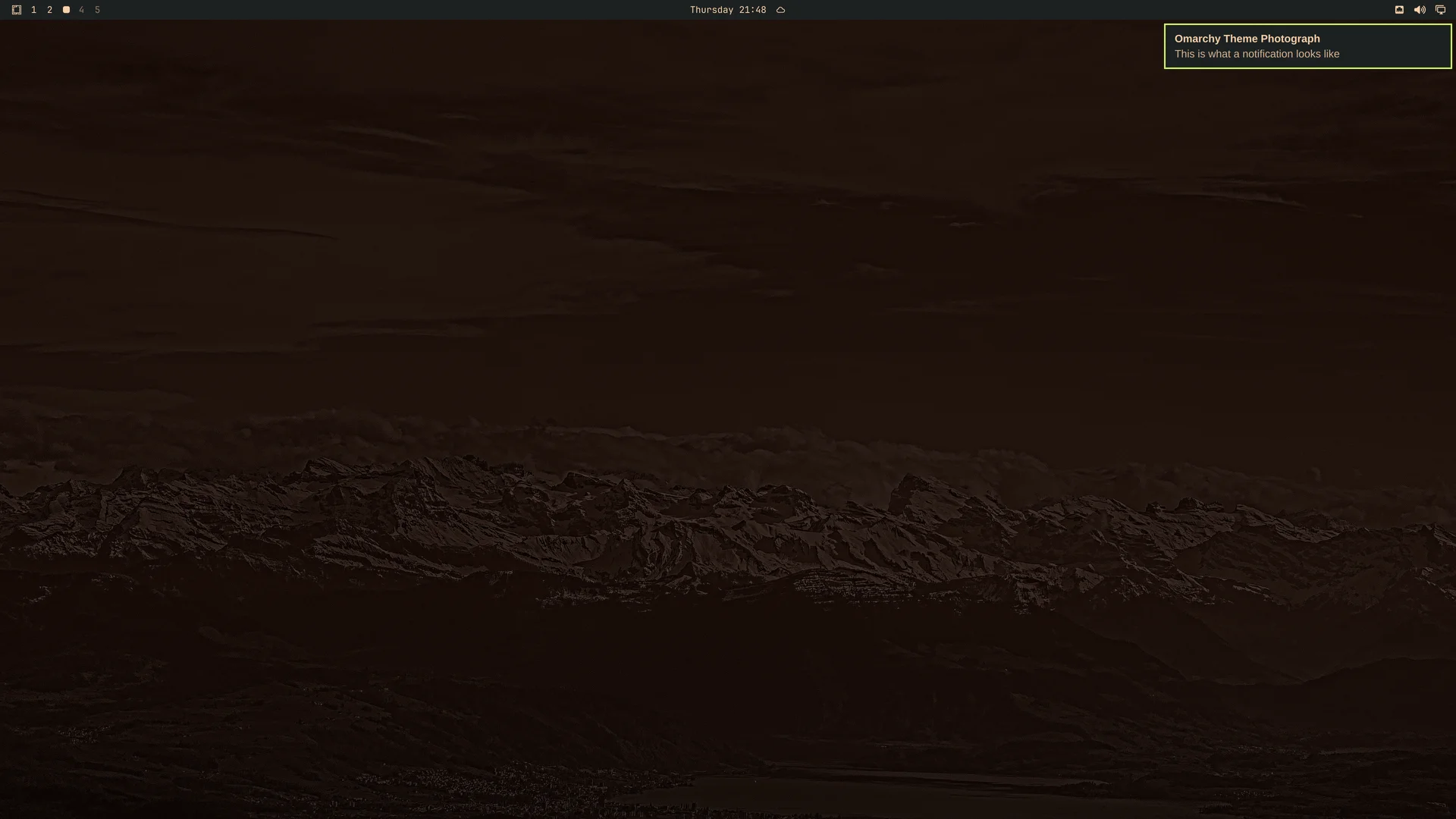Switch to workspace 4
The width and height of the screenshot is (1456, 819).
coord(81,10)
